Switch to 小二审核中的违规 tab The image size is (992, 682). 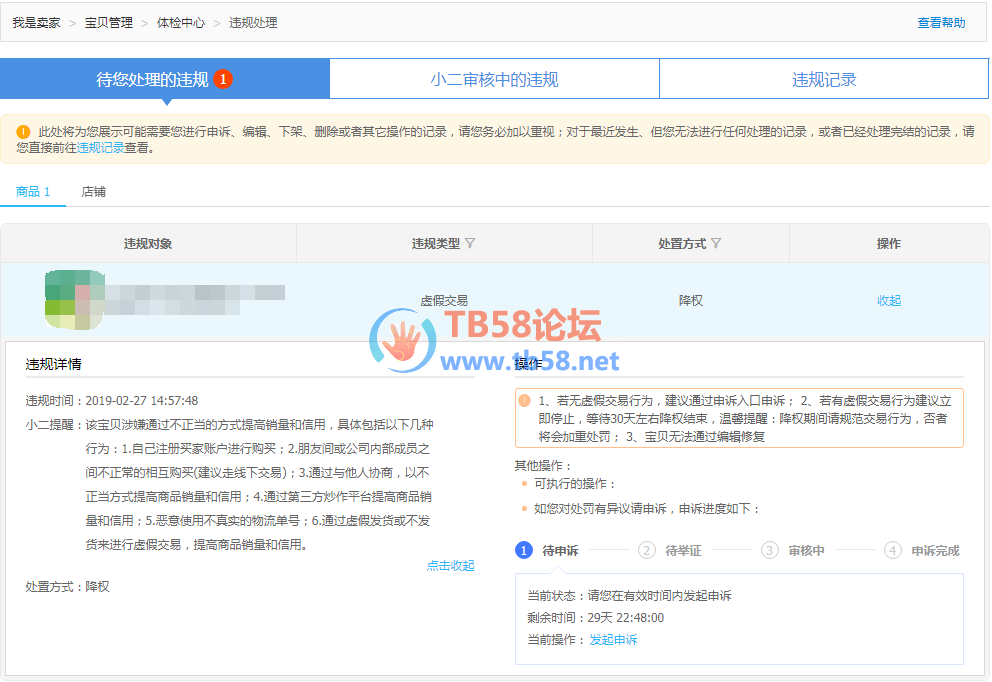click(494, 80)
